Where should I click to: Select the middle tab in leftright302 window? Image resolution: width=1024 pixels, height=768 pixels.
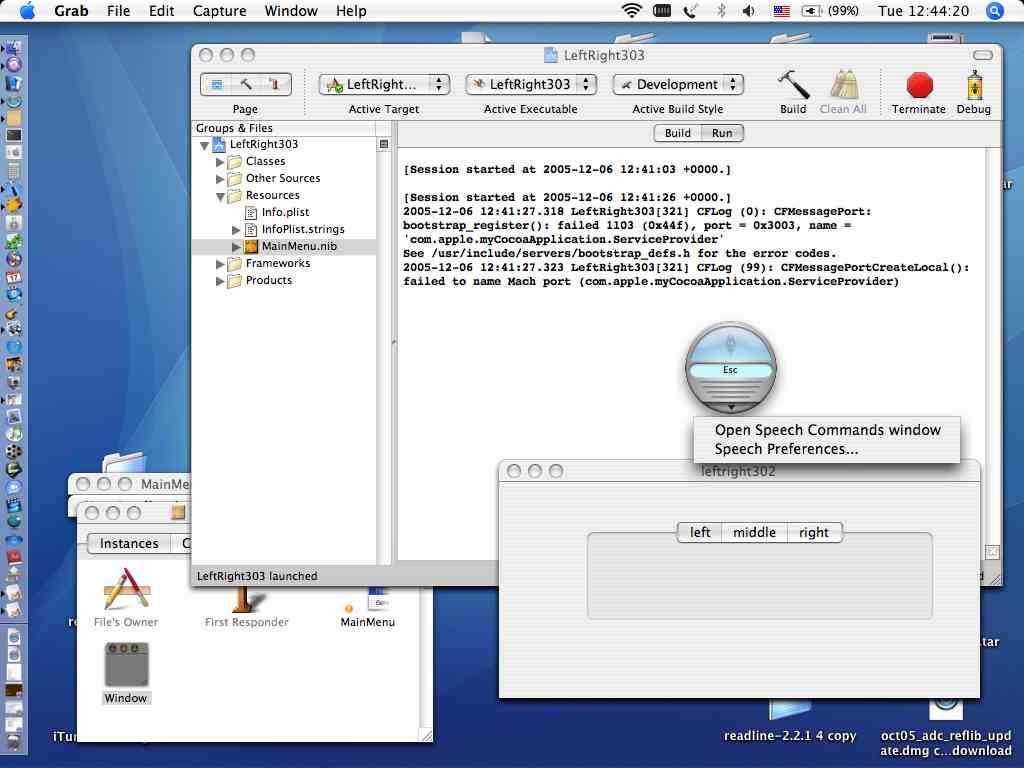[754, 532]
